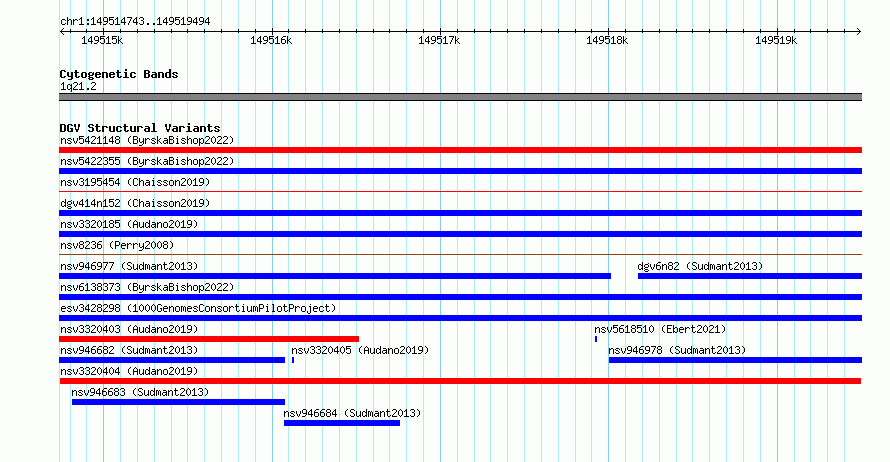Click the nsv5421148 (ByrskaBishop2022) red variant bar
Screen dimensions: 890x462
(460, 150)
